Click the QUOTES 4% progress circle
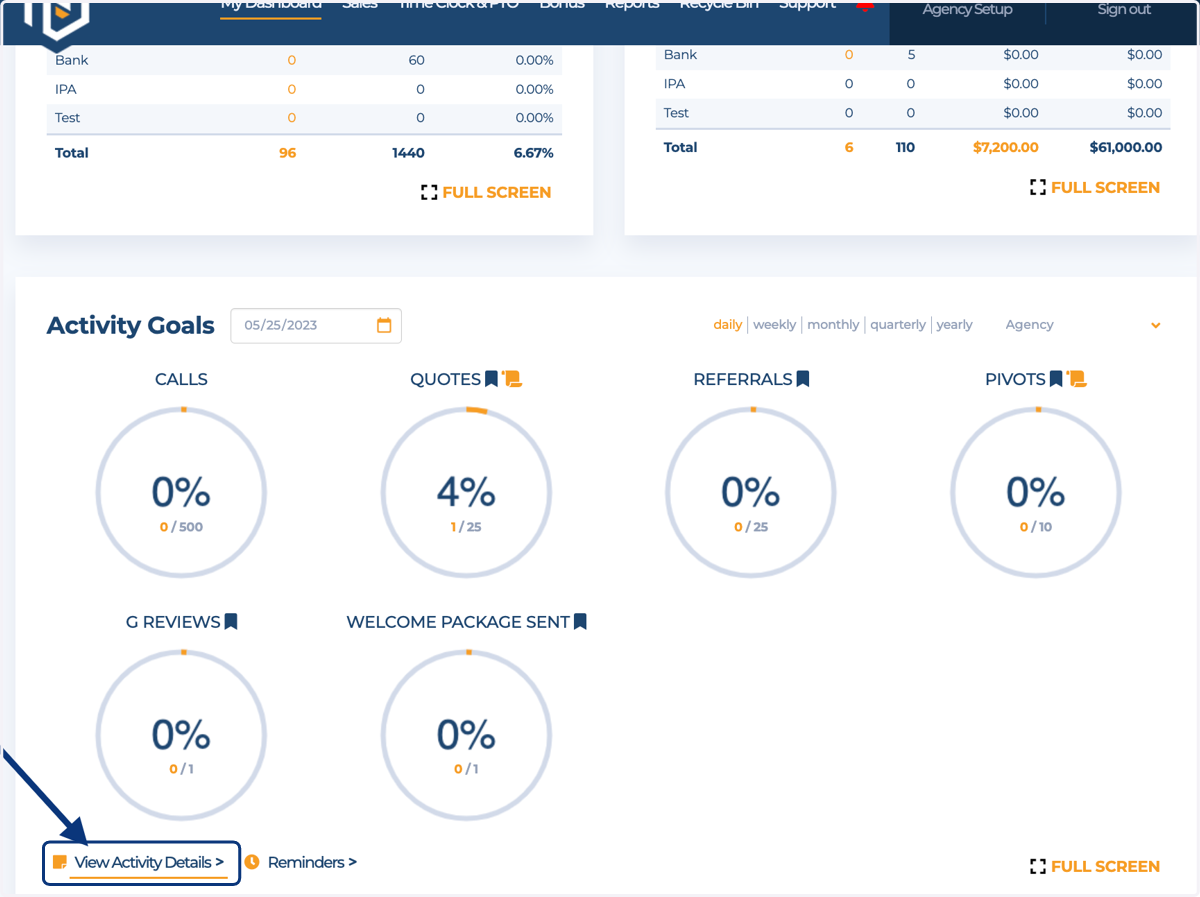This screenshot has height=897, width=1200. tap(466, 492)
